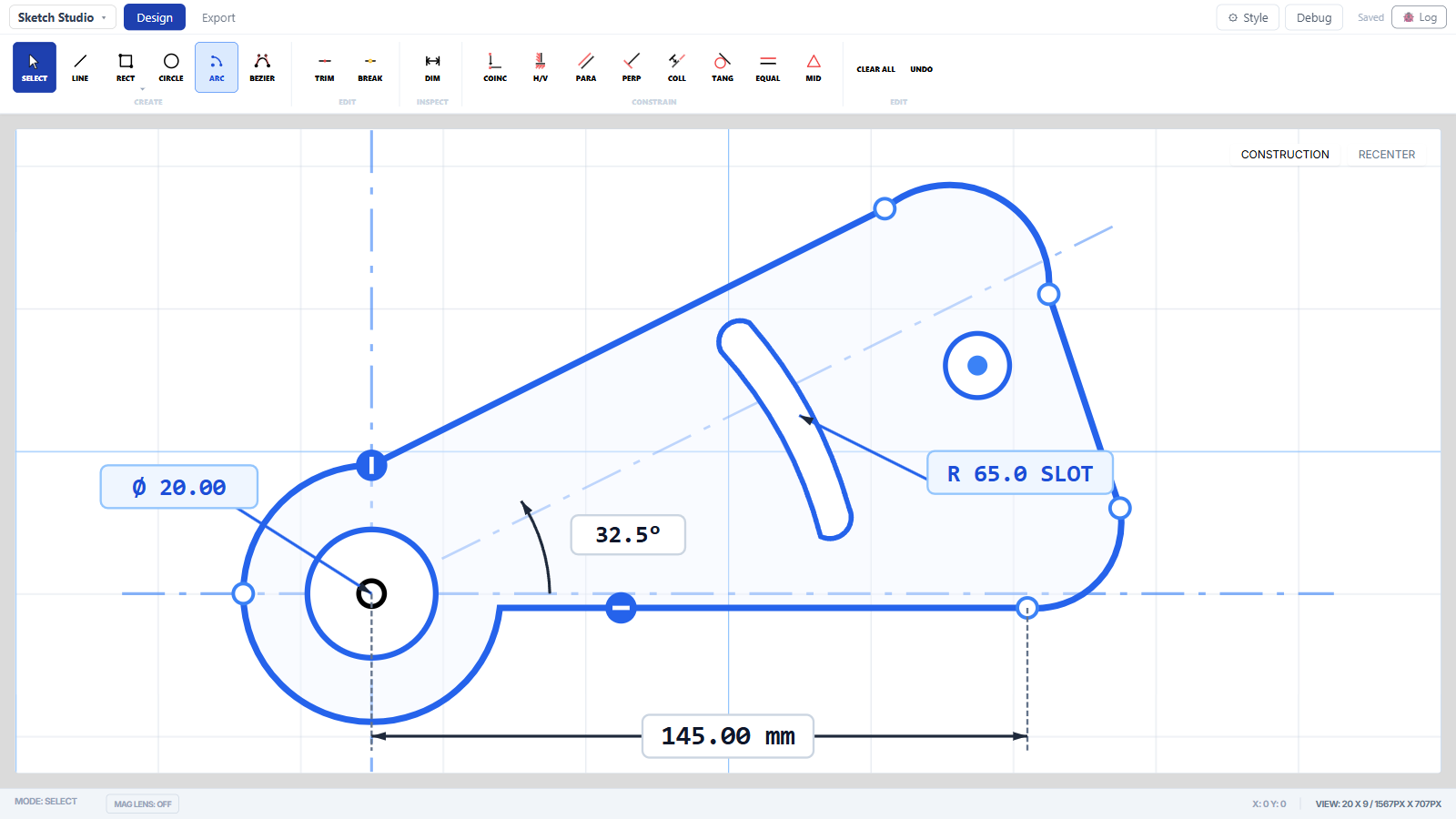Pick the Rect tool
Viewport: 1456px width, 819px height.
(126, 67)
